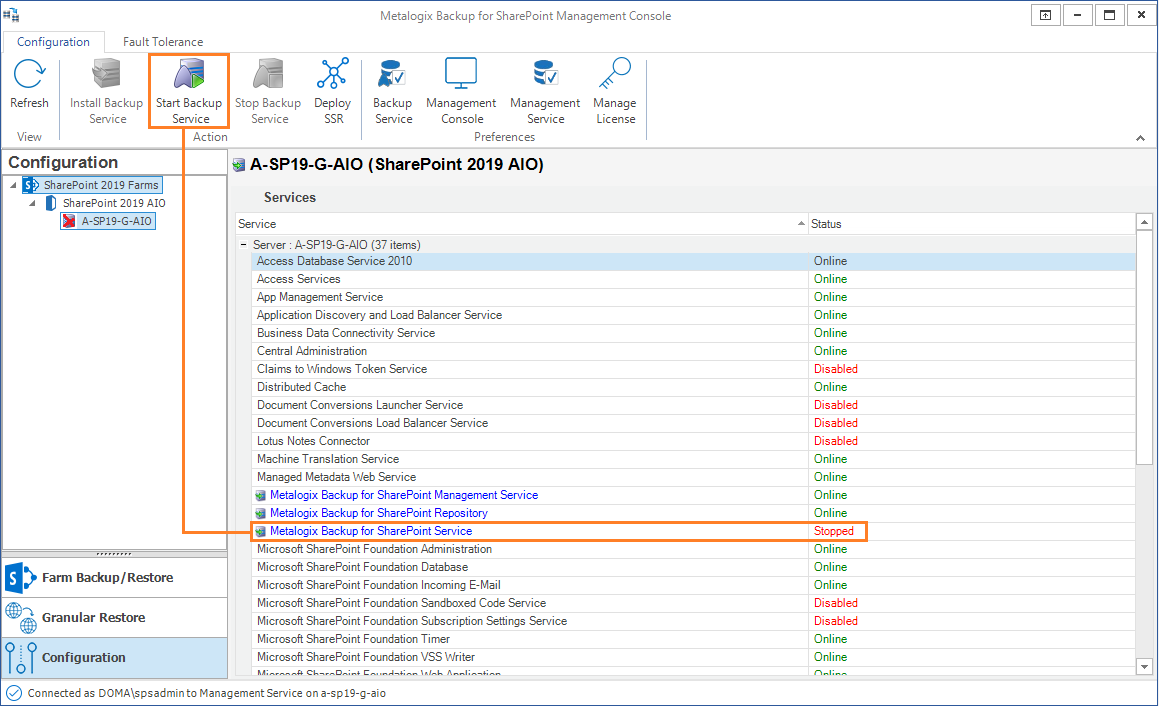Select the Central Administration row
1159x706 pixels.
click(693, 351)
